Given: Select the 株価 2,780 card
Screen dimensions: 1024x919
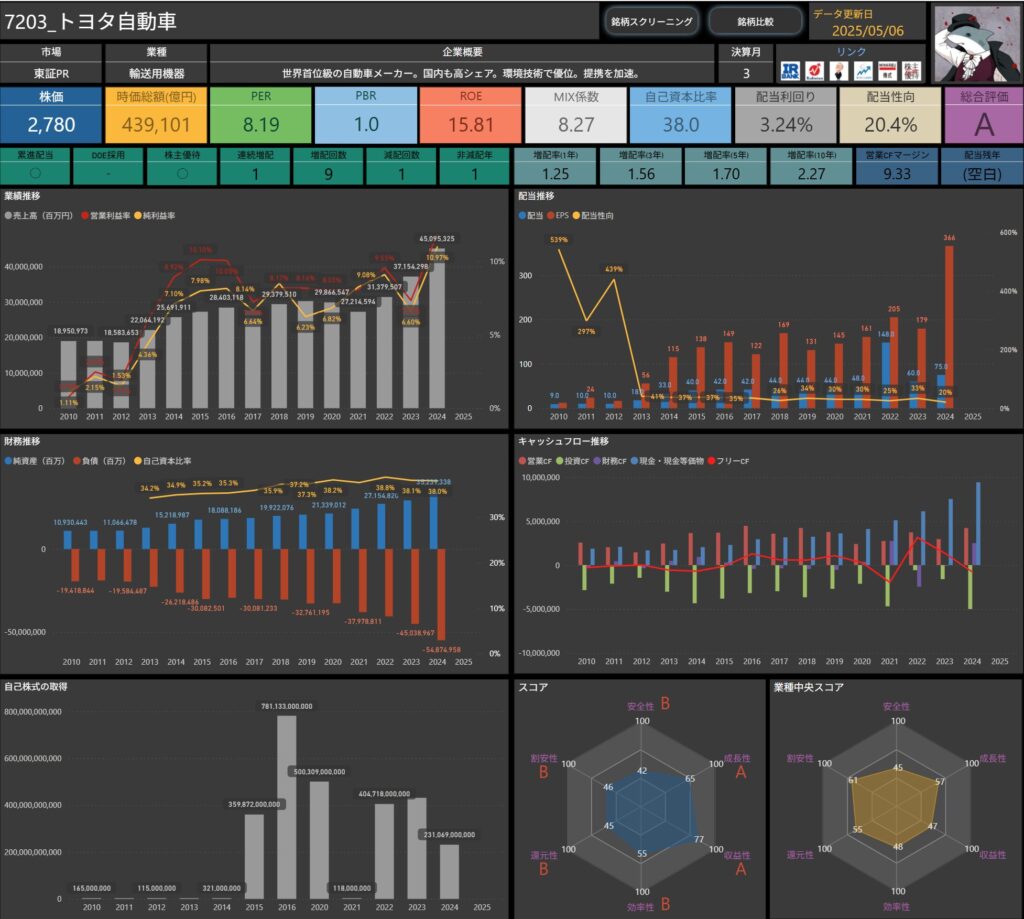Looking at the screenshot, I should [x=51, y=115].
